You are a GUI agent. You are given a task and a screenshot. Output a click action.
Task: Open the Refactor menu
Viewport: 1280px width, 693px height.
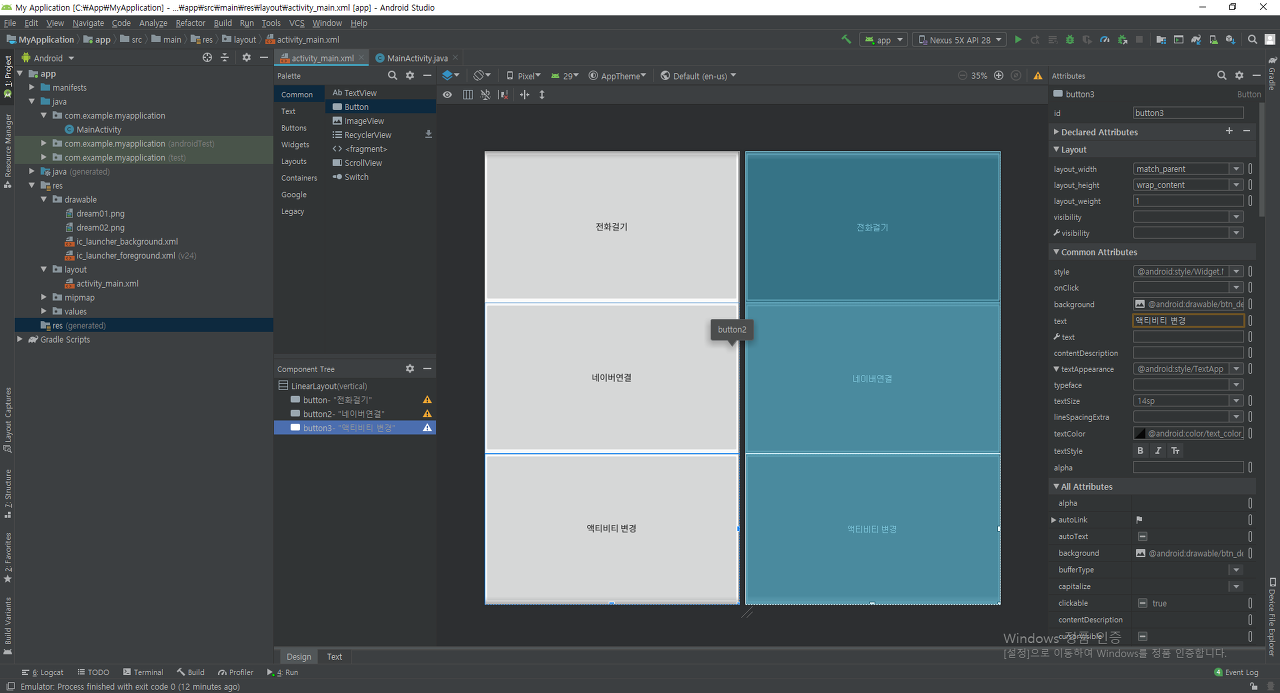pyautogui.click(x=190, y=23)
